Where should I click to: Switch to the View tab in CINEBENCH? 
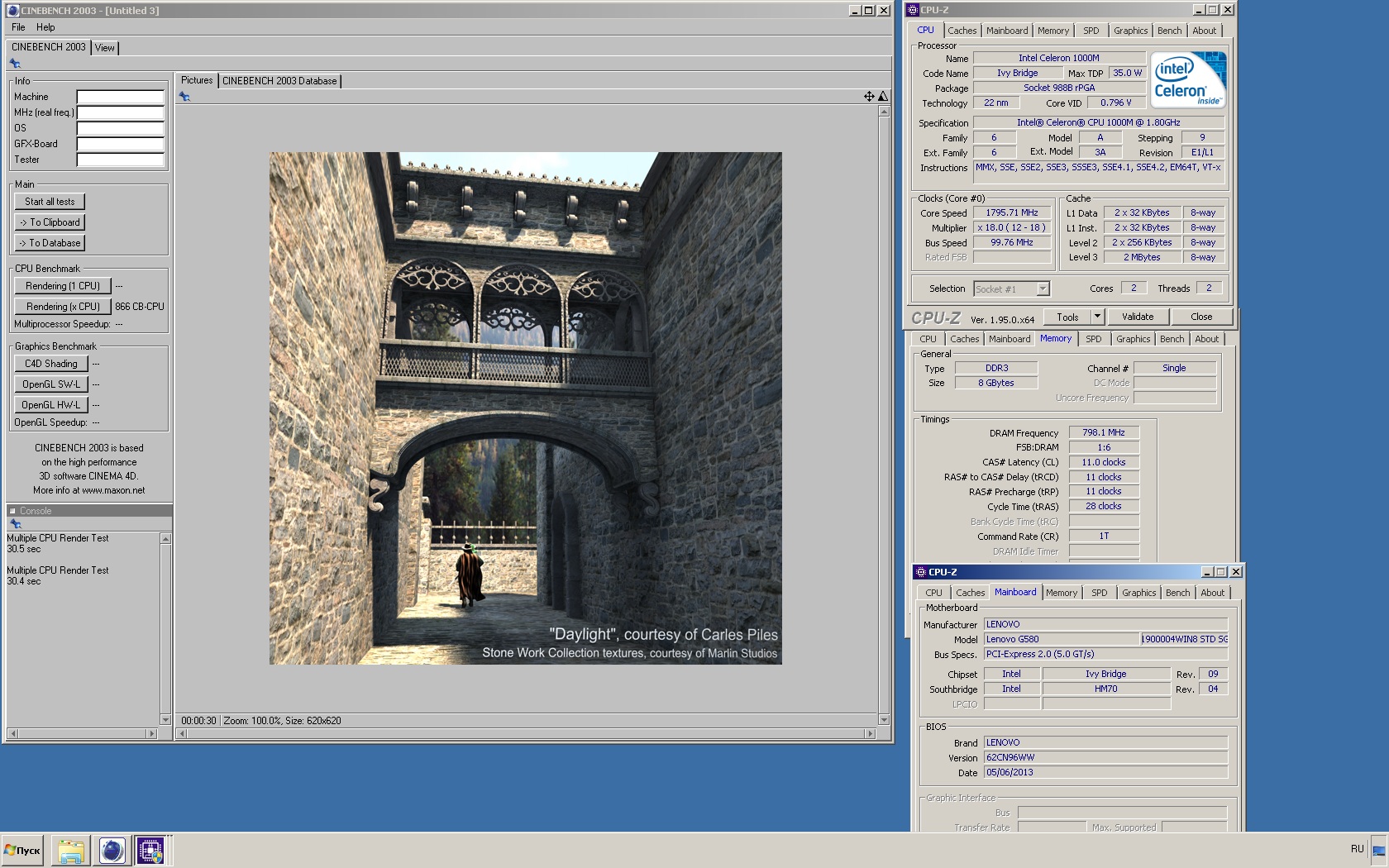point(105,48)
